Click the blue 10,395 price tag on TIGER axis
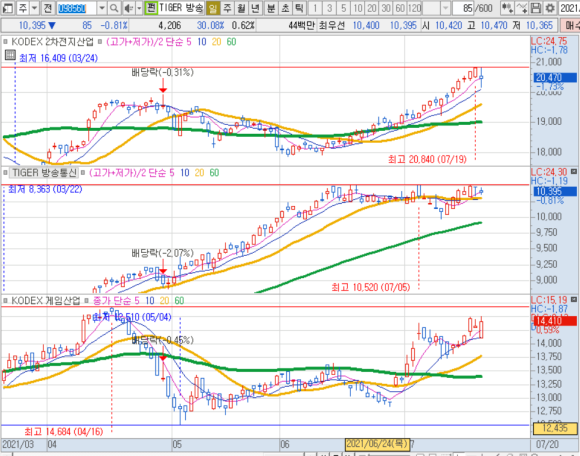Screen dimensions: 580x456 coord(555,192)
